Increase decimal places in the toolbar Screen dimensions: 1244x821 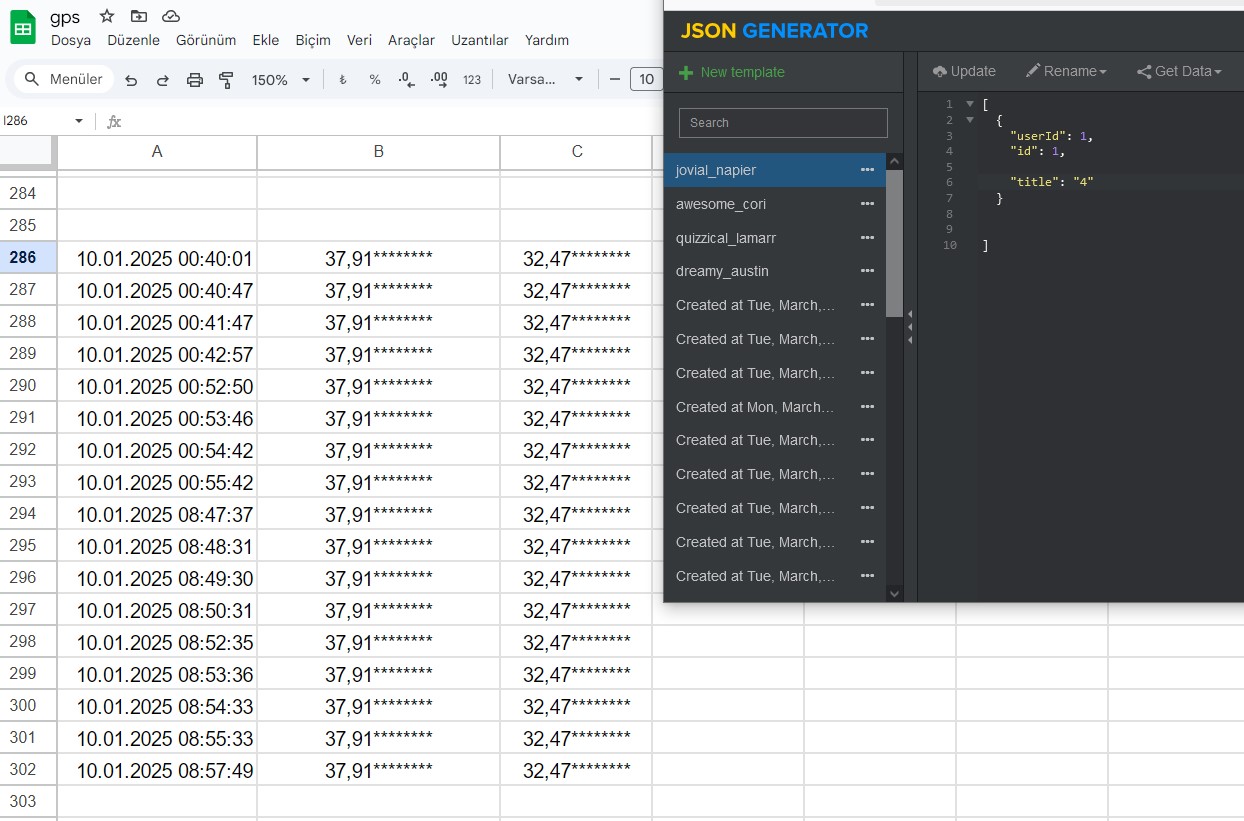[439, 80]
